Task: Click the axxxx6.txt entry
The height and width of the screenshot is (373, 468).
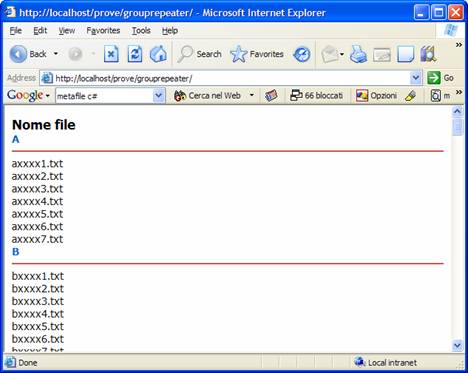Action: pyautogui.click(x=37, y=227)
